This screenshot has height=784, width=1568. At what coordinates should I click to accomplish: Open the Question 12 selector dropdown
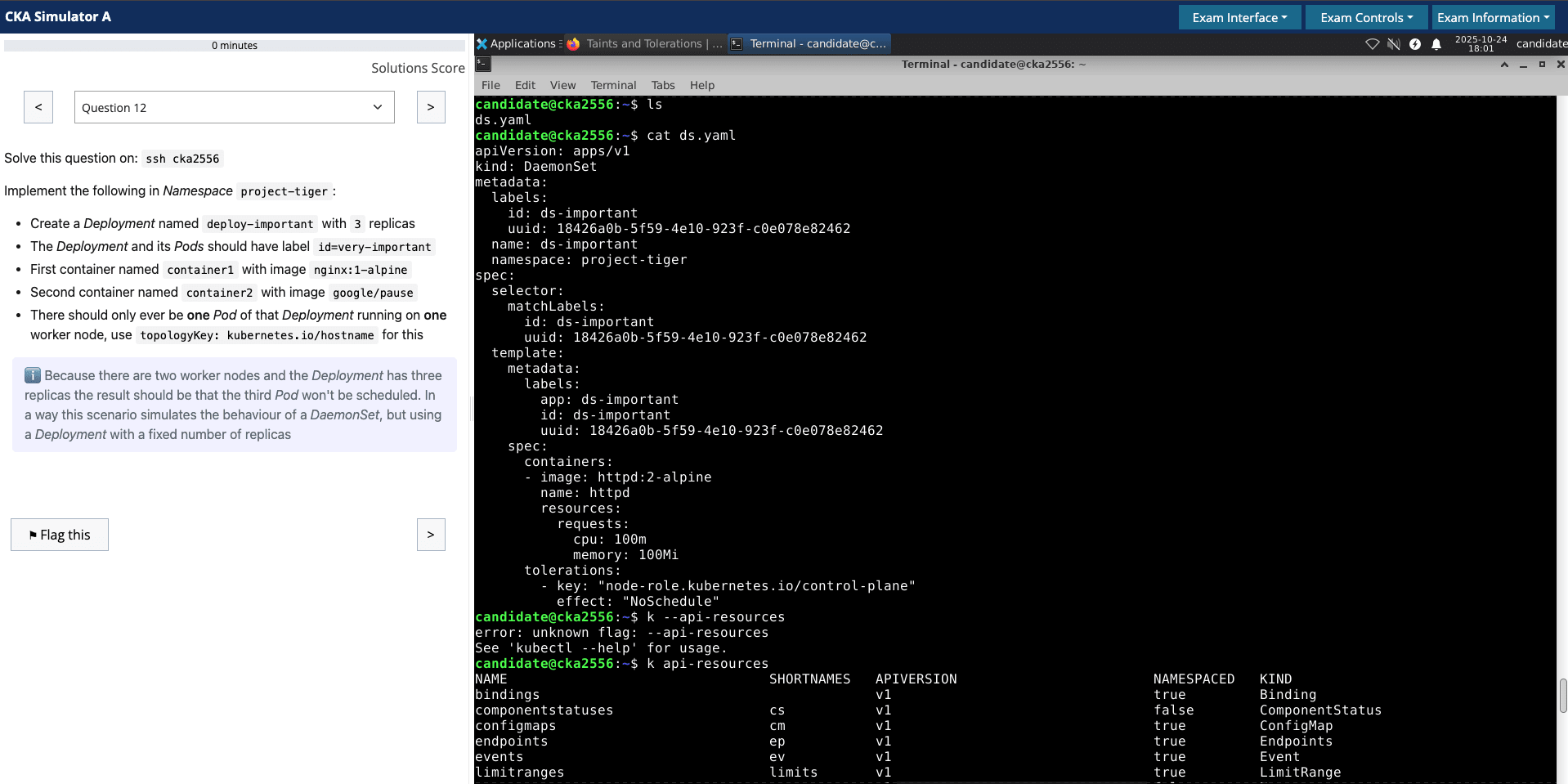coord(234,107)
